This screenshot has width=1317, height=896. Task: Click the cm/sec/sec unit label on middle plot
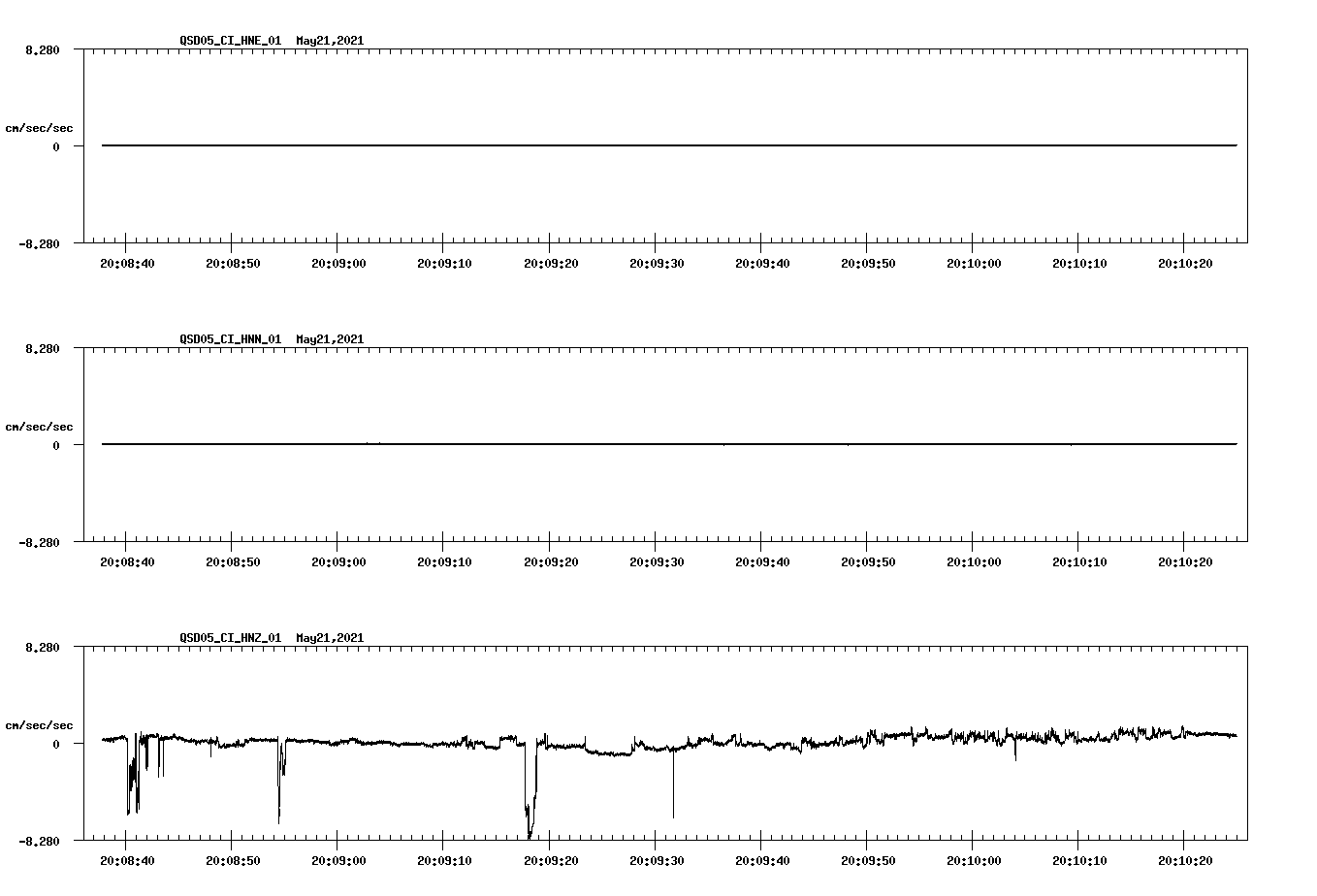[x=39, y=426]
